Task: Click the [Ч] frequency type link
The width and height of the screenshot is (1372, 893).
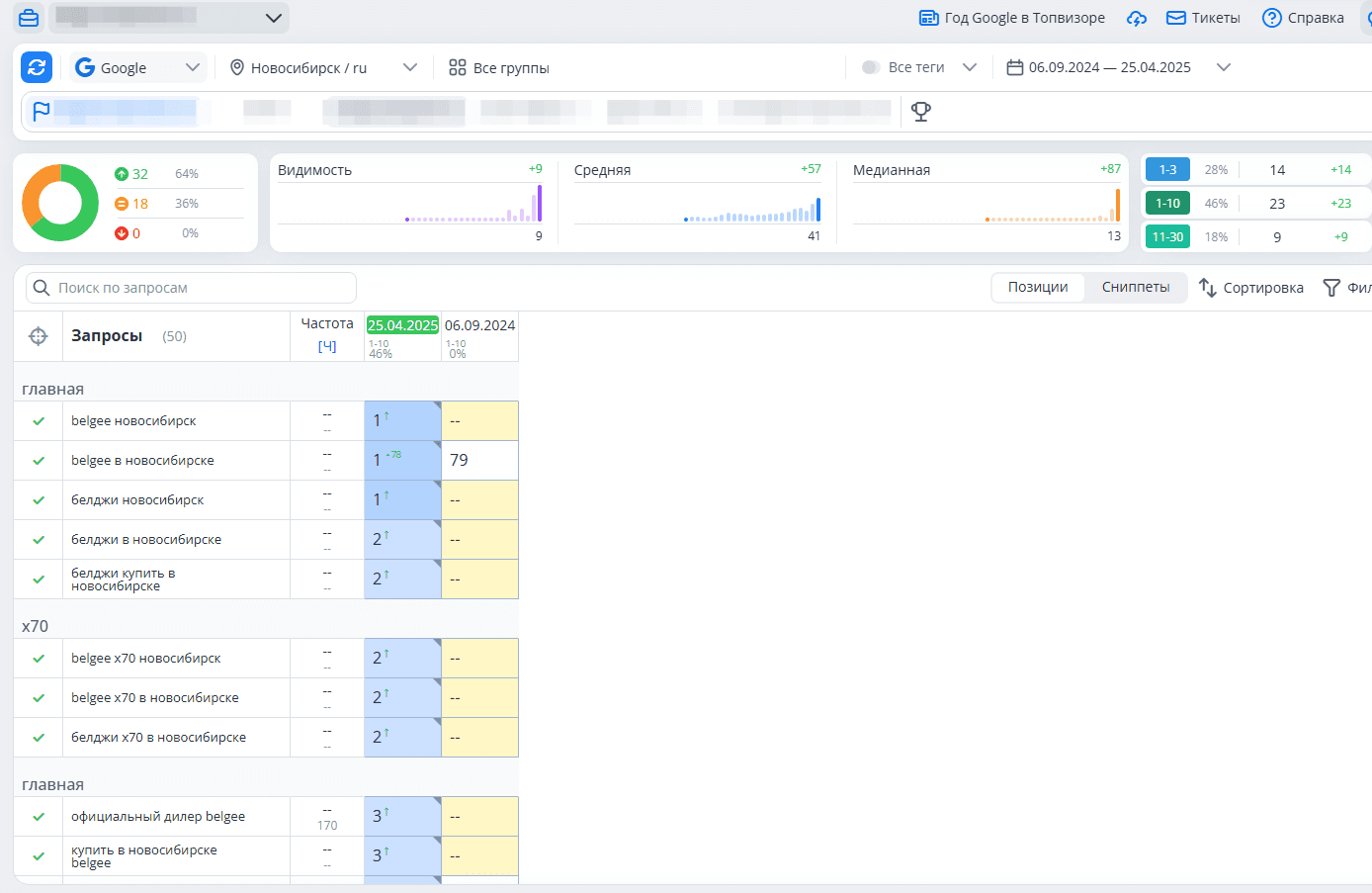Action: (327, 346)
